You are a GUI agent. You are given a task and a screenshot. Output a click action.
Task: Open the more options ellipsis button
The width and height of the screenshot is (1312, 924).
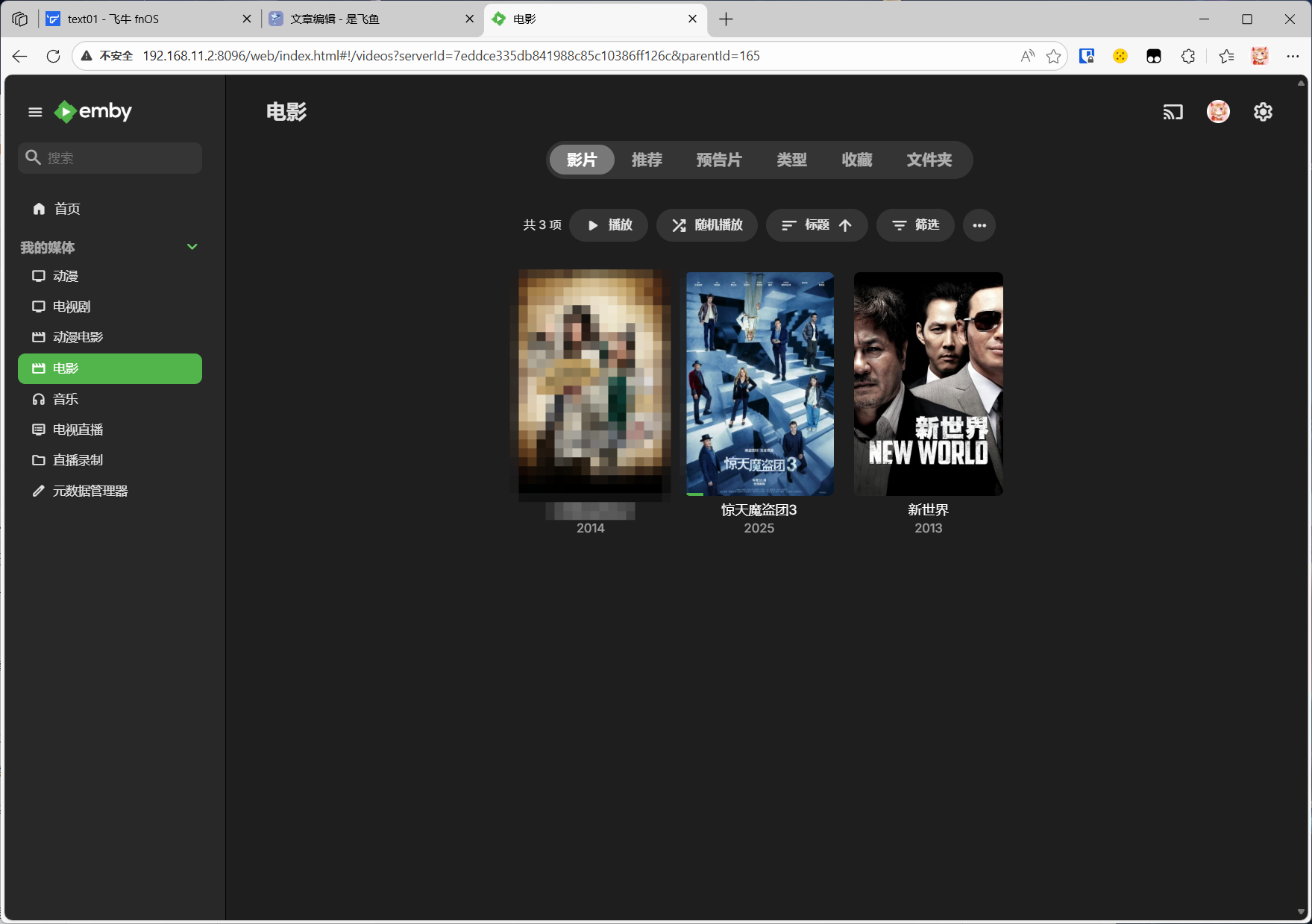tap(979, 225)
